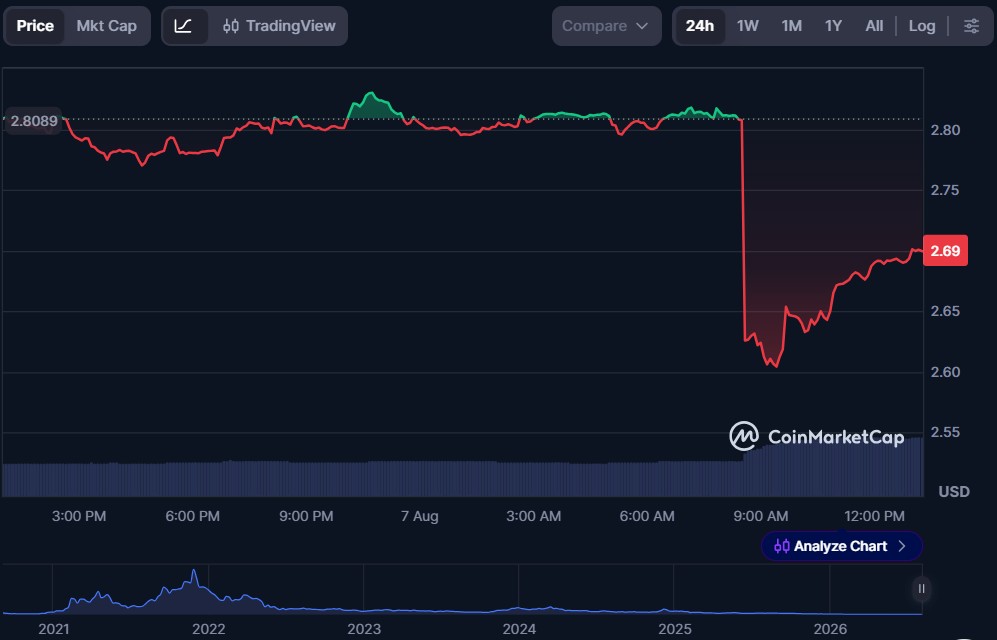Expand the Compare dropdown
The height and width of the screenshot is (640, 997).
click(x=606, y=26)
